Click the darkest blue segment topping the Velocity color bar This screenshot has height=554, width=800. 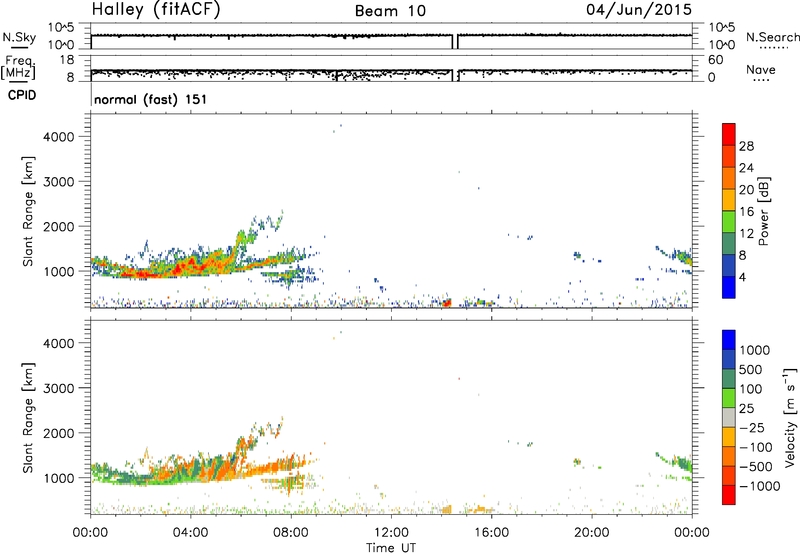(729, 340)
